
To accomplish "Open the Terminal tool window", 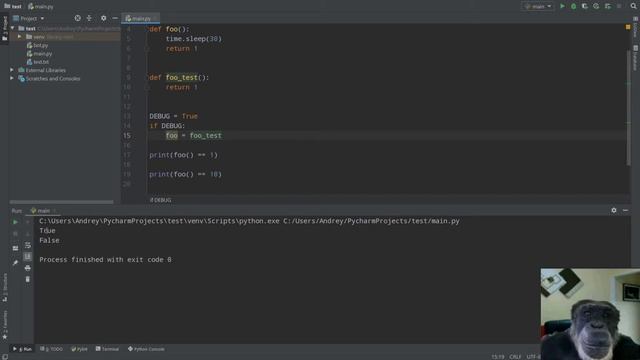I will (107, 349).
